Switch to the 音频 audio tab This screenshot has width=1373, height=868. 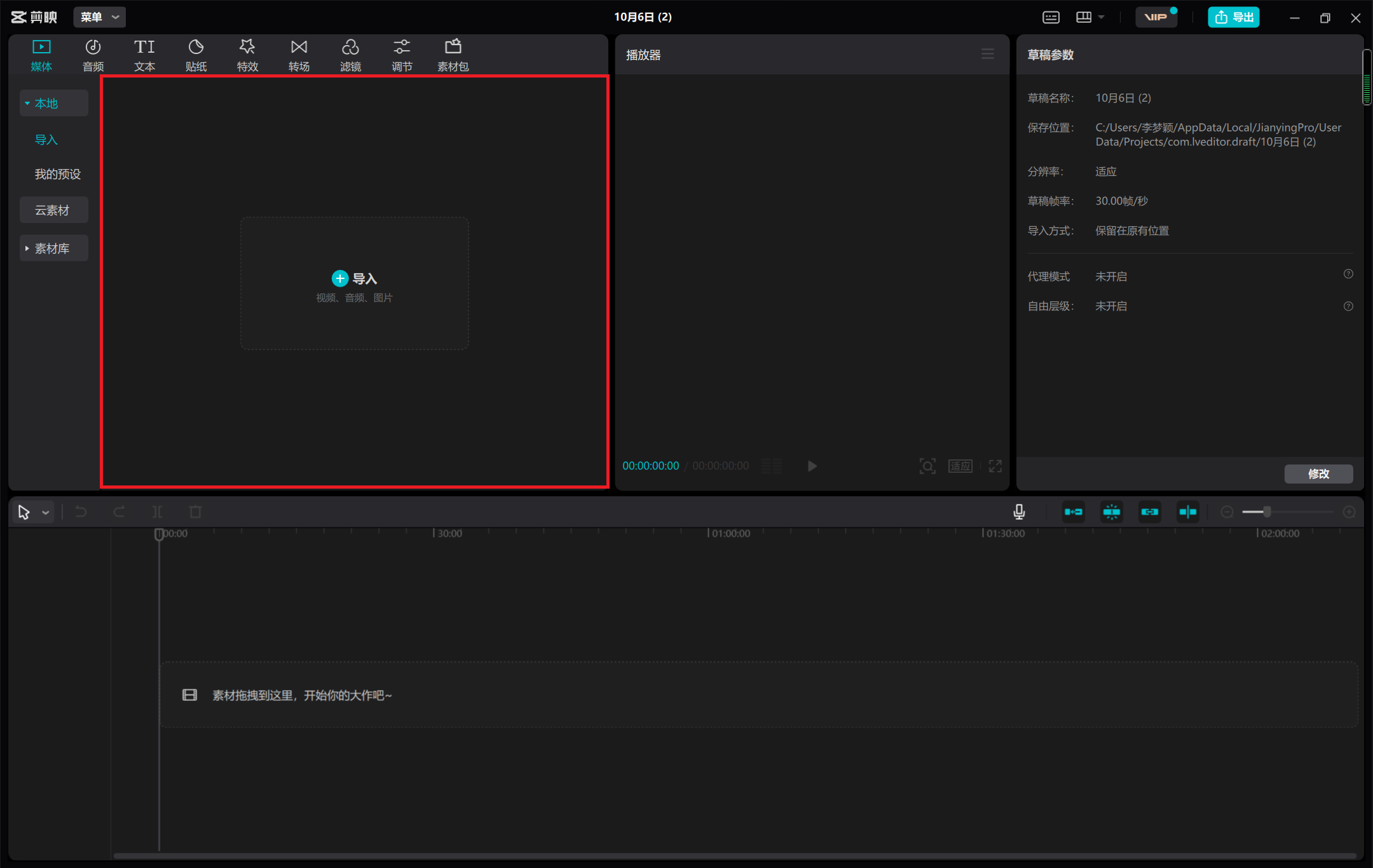click(93, 55)
